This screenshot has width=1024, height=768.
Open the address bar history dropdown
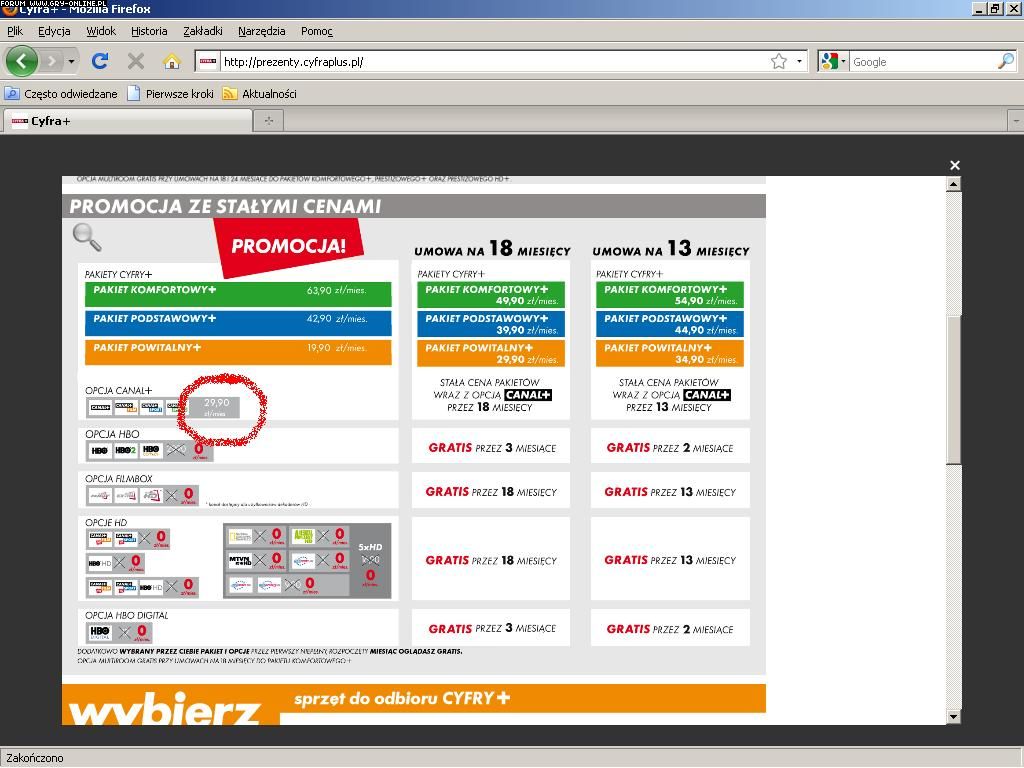tap(799, 61)
